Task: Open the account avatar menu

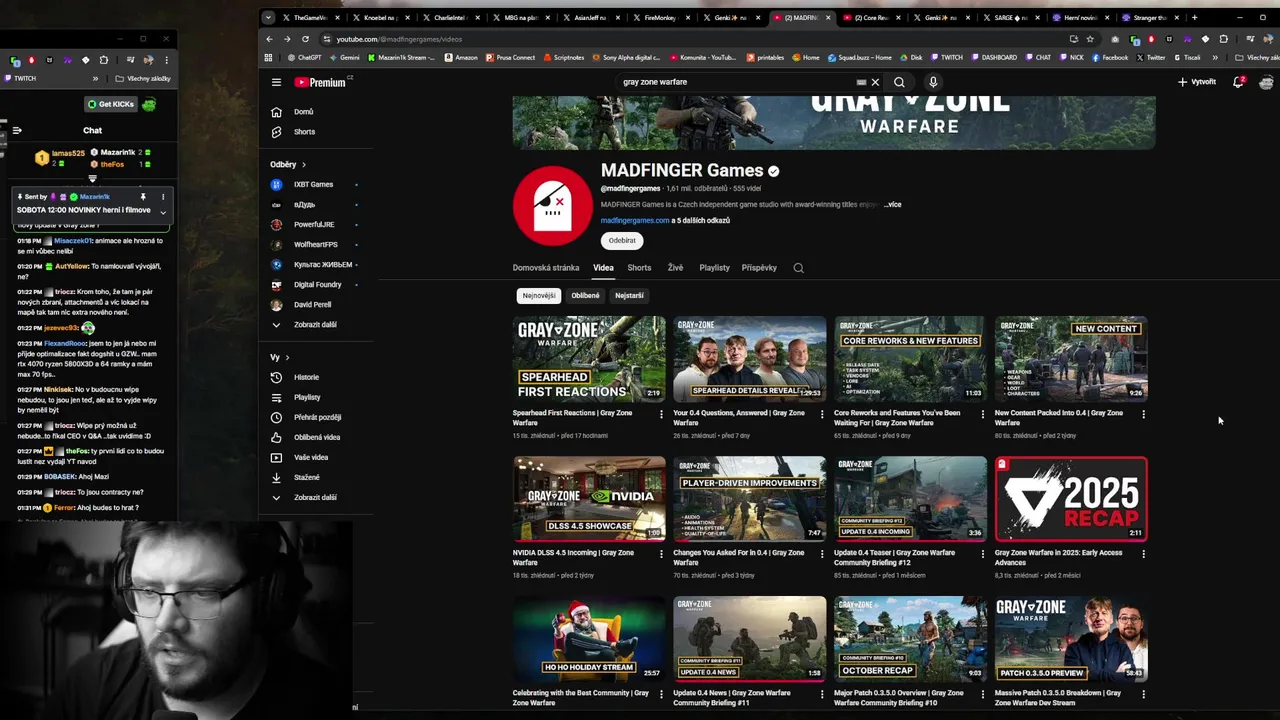Action: tap(1266, 82)
